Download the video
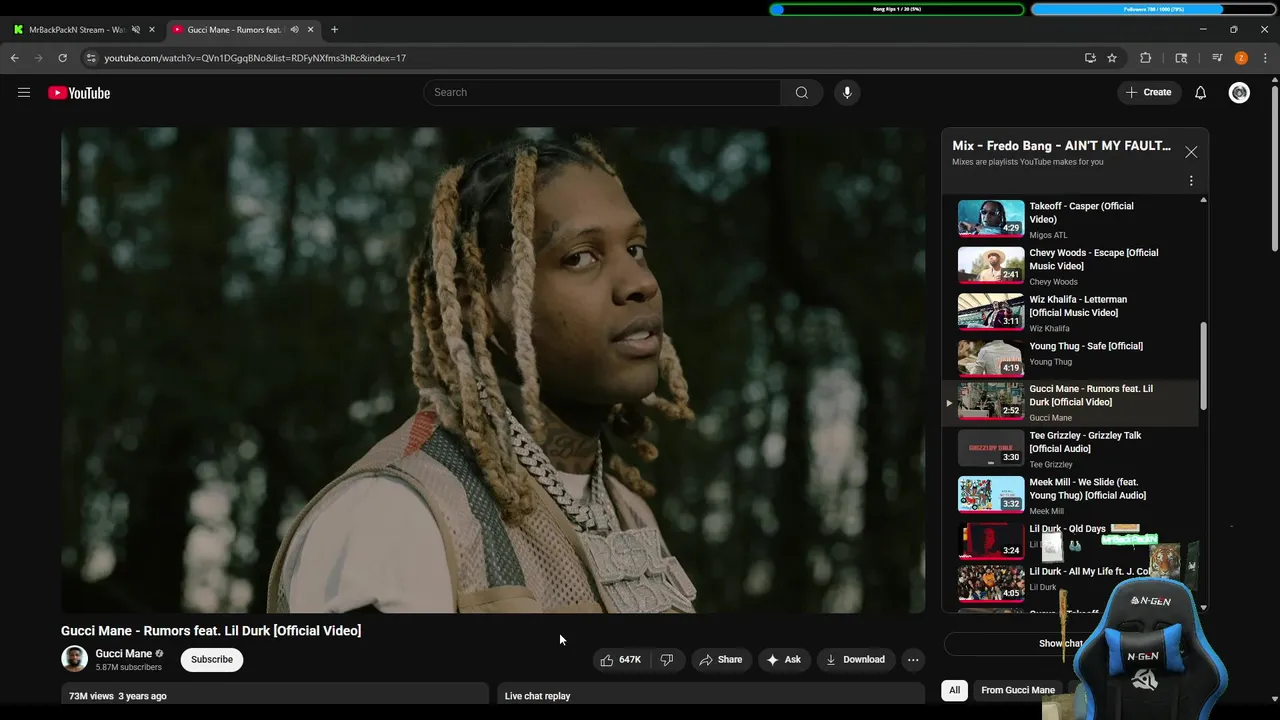1280x720 pixels. pyautogui.click(x=855, y=660)
